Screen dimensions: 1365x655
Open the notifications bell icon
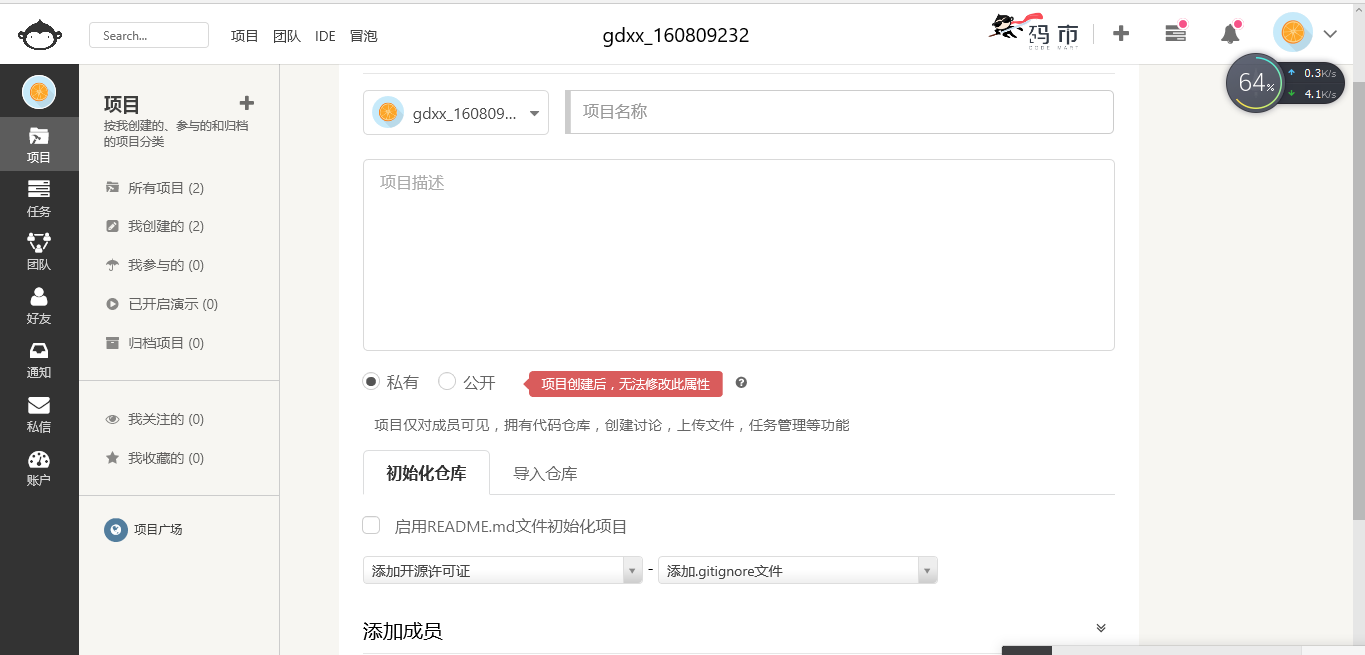coord(1231,32)
